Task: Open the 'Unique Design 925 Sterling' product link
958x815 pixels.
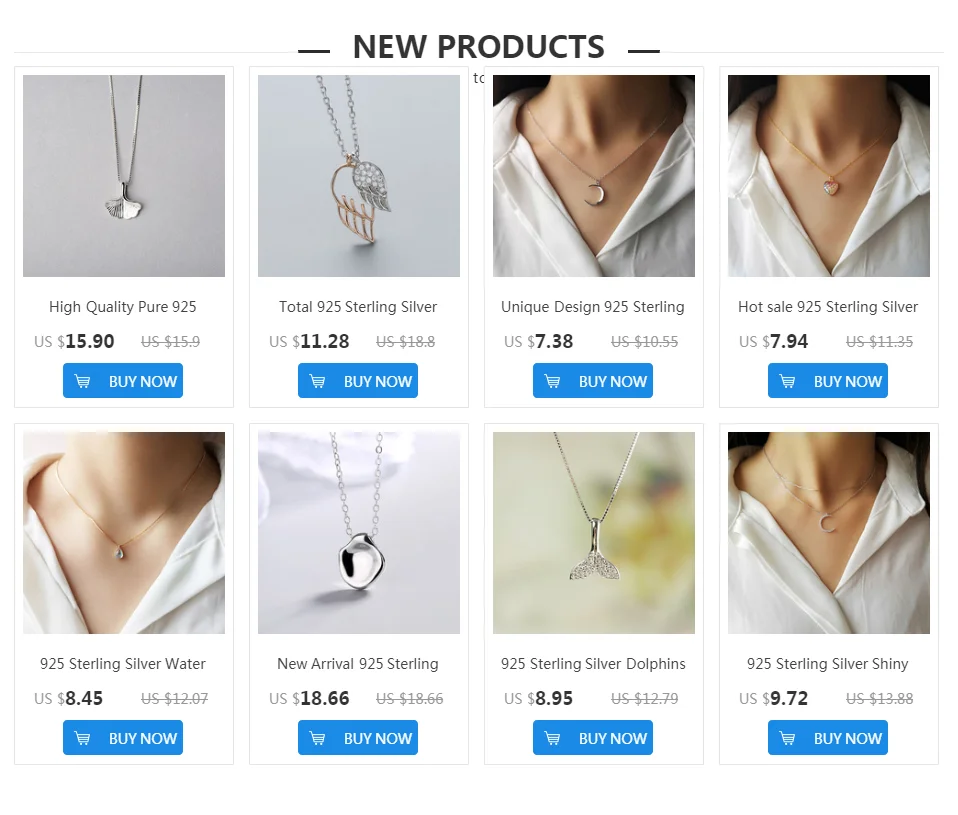Action: pos(593,307)
